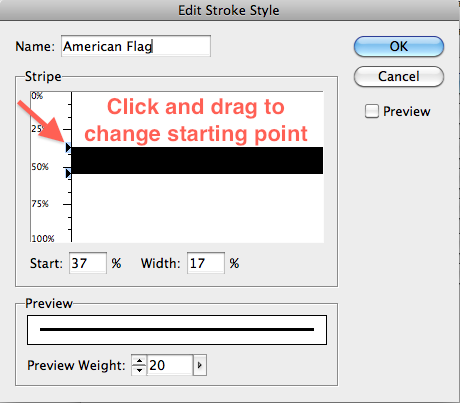The width and height of the screenshot is (460, 403).
Task: Select the black stripe band
Action: (197, 160)
